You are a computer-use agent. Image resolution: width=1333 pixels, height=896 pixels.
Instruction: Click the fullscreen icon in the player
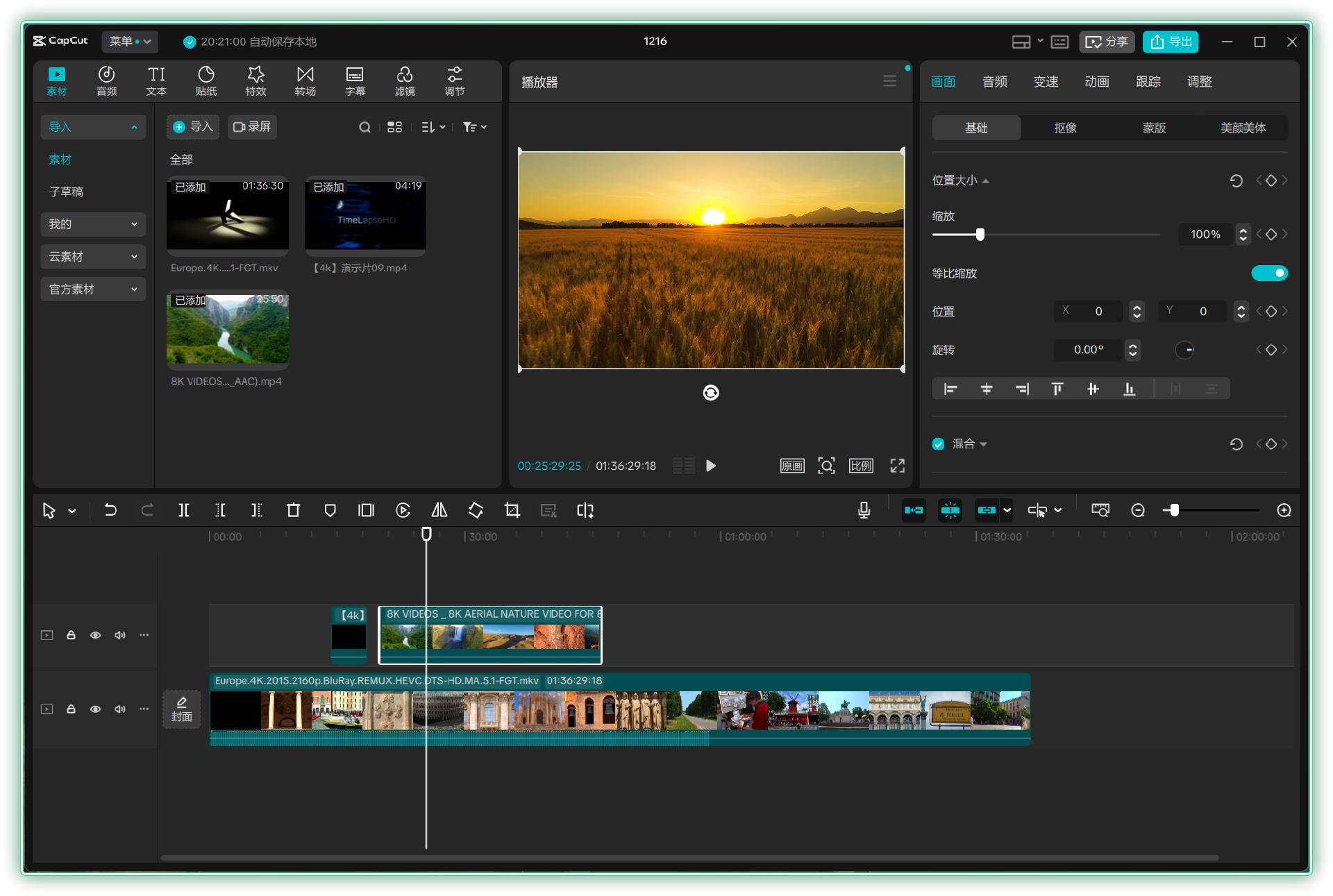click(x=897, y=466)
